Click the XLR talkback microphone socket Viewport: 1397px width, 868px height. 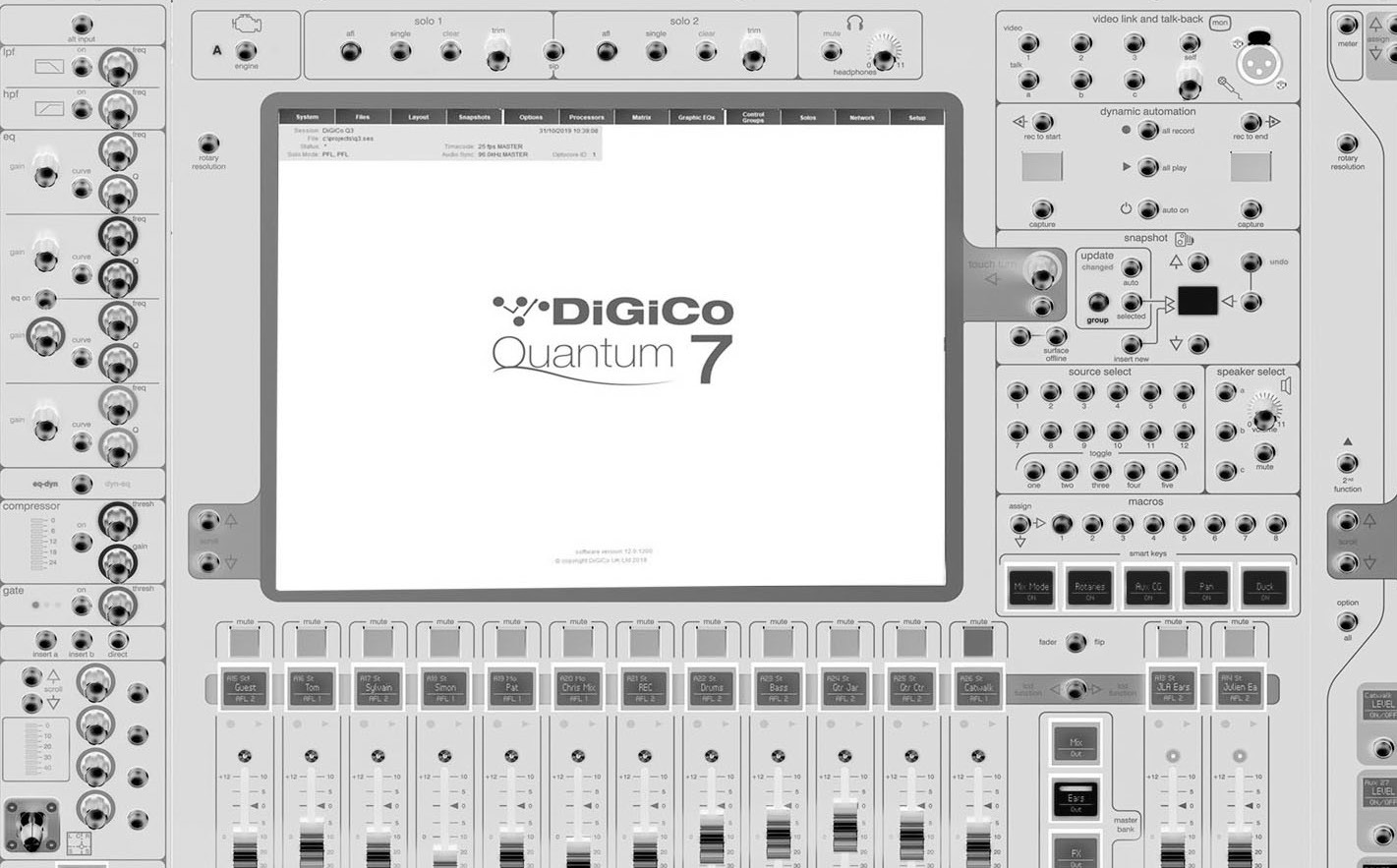pyautogui.click(x=1259, y=65)
